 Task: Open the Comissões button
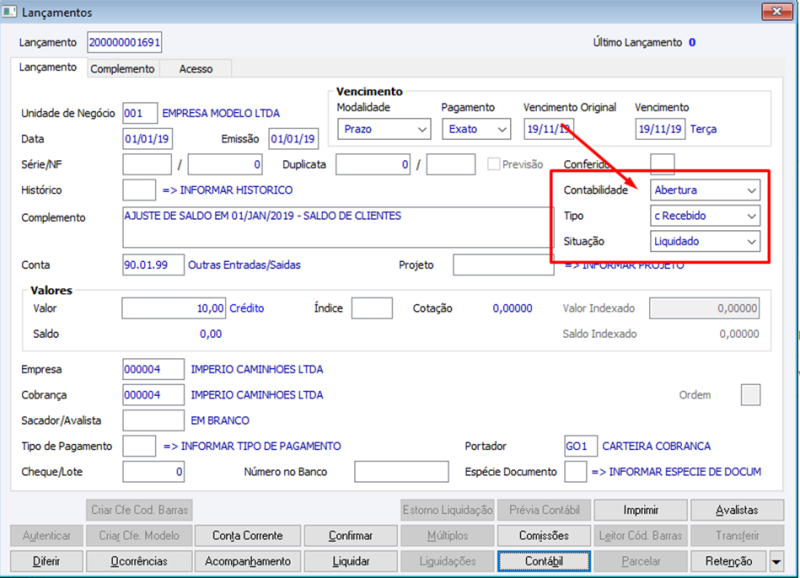point(544,536)
